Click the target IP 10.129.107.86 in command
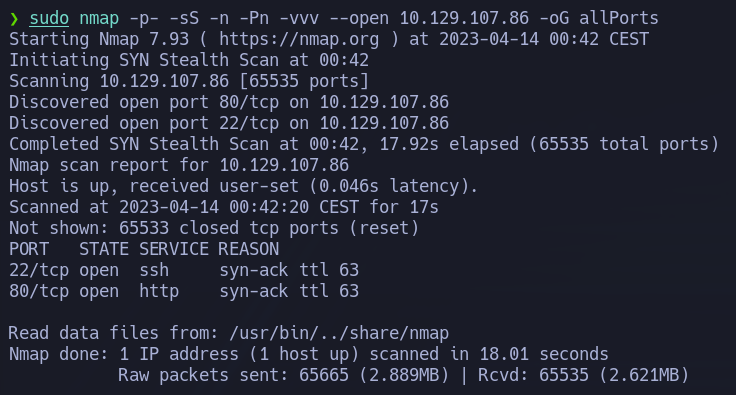736x395 pixels. coord(464,18)
